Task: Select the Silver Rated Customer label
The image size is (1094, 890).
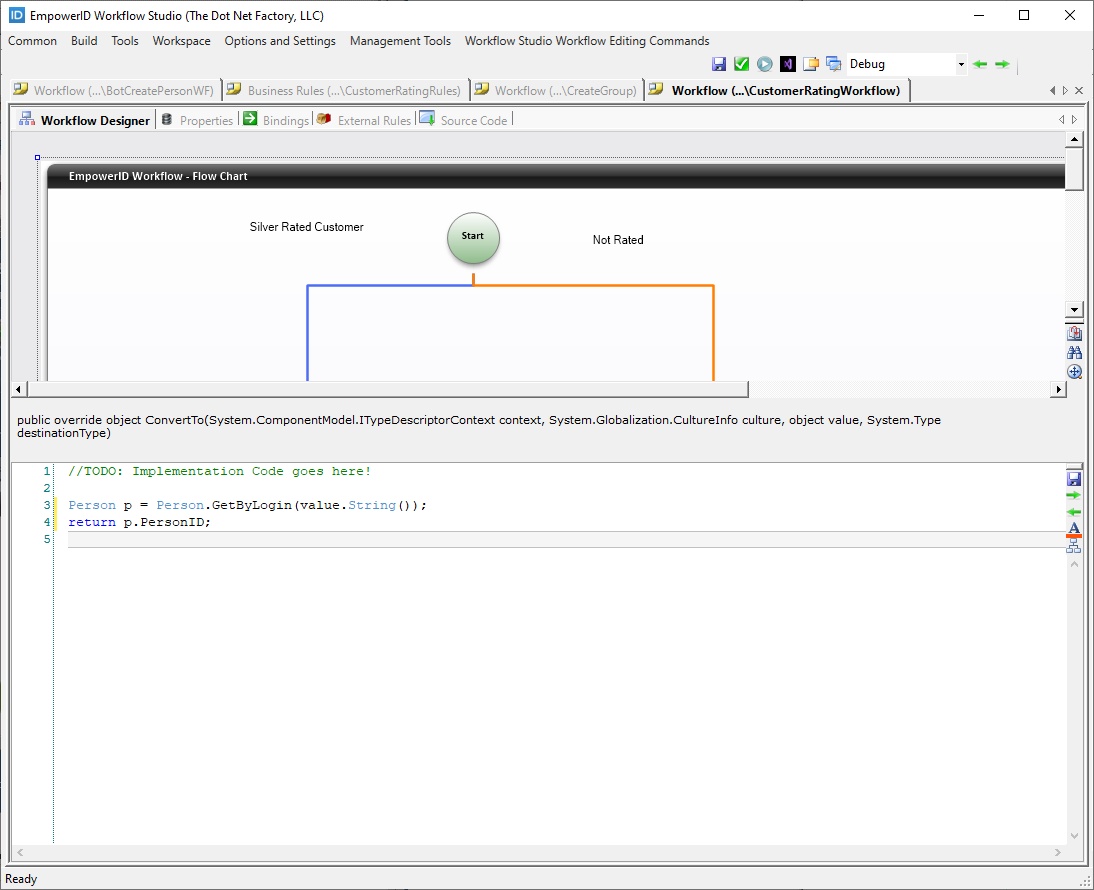Action: (306, 227)
